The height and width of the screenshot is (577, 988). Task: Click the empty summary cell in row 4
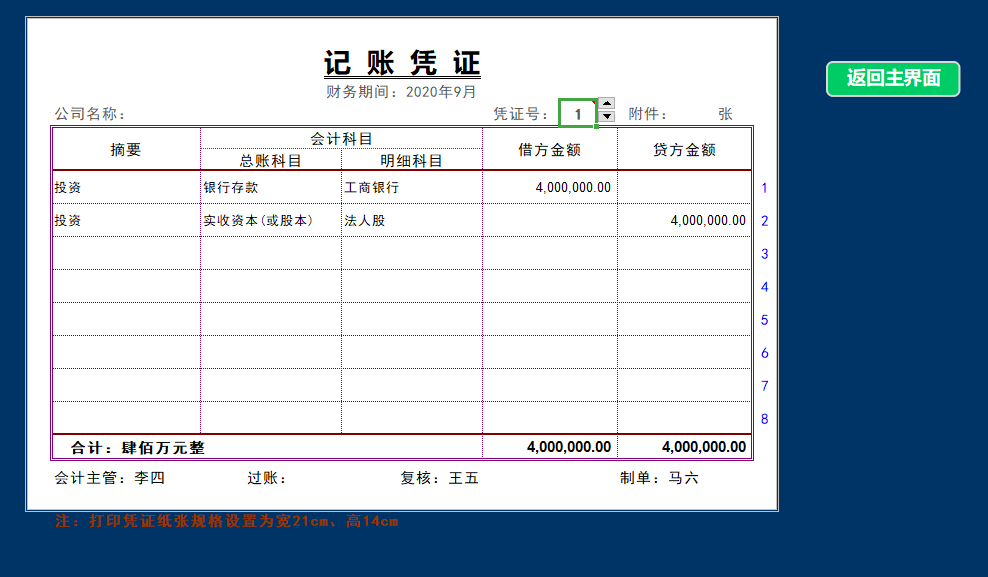(x=120, y=287)
